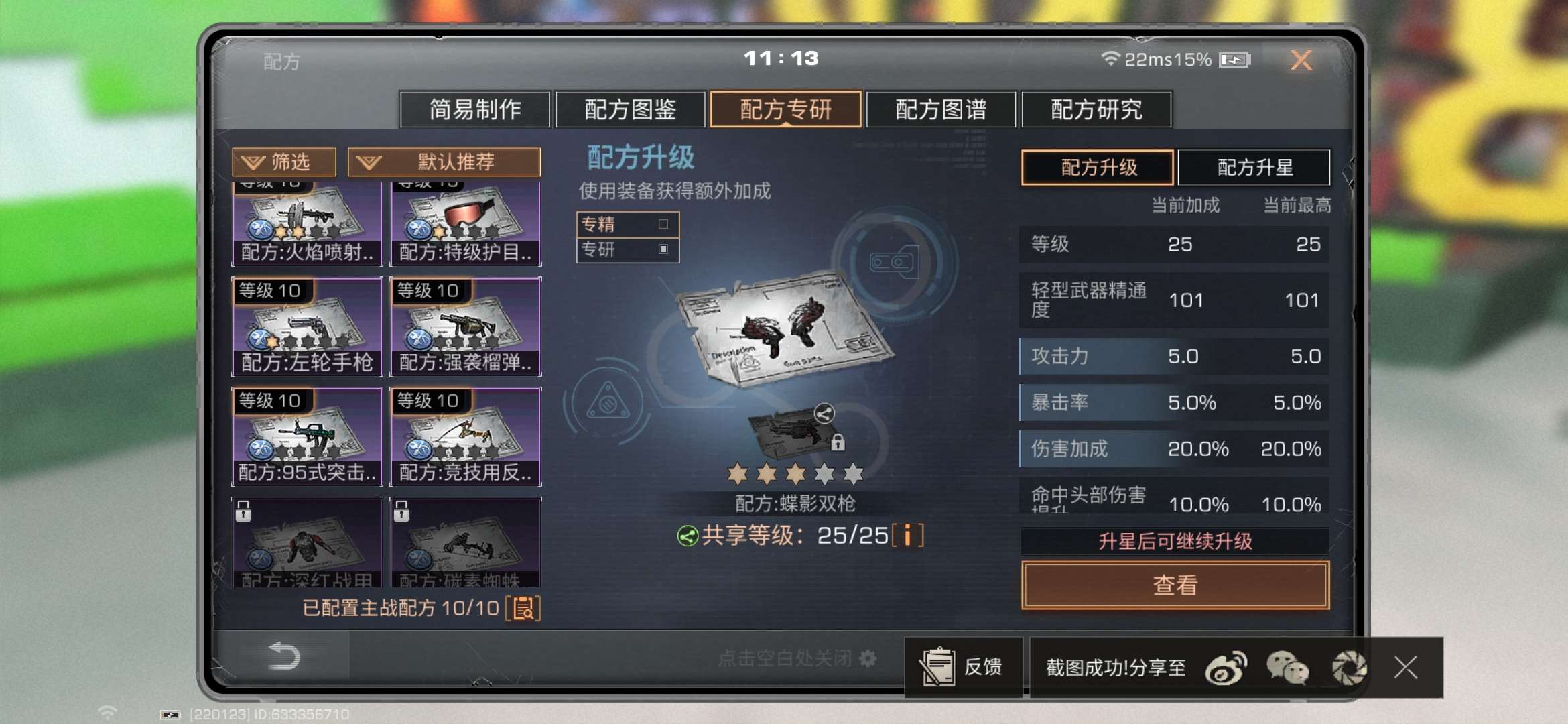Open the 主战配方 list icon
Screen dimensions: 1568x724
tap(523, 608)
